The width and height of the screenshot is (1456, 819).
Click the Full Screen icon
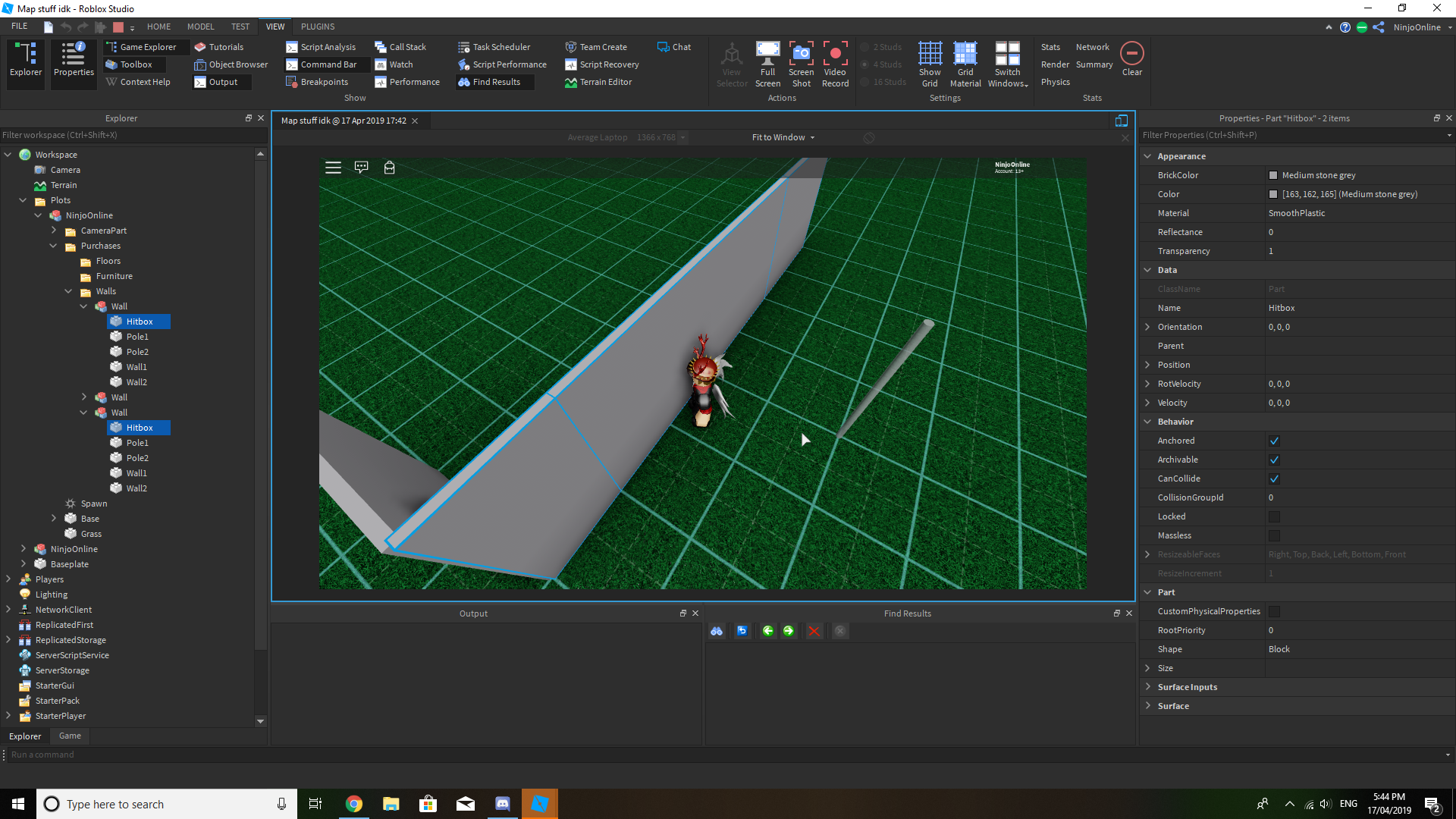(x=767, y=53)
